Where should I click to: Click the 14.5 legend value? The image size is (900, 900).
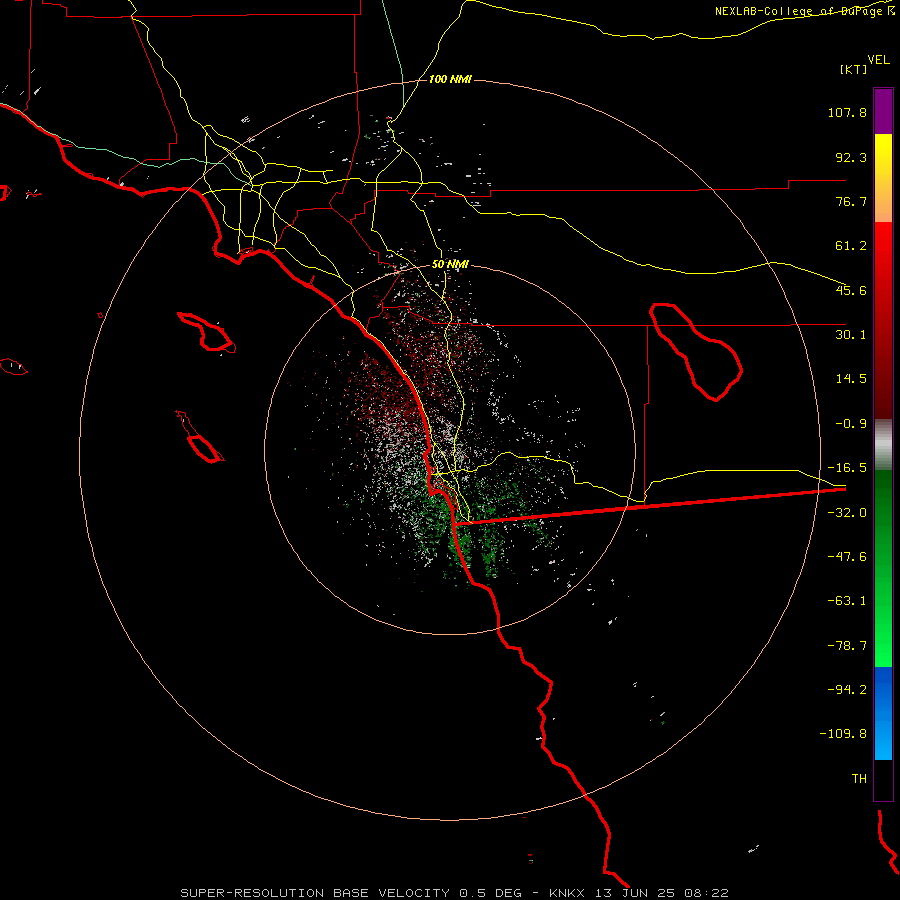[x=851, y=379]
